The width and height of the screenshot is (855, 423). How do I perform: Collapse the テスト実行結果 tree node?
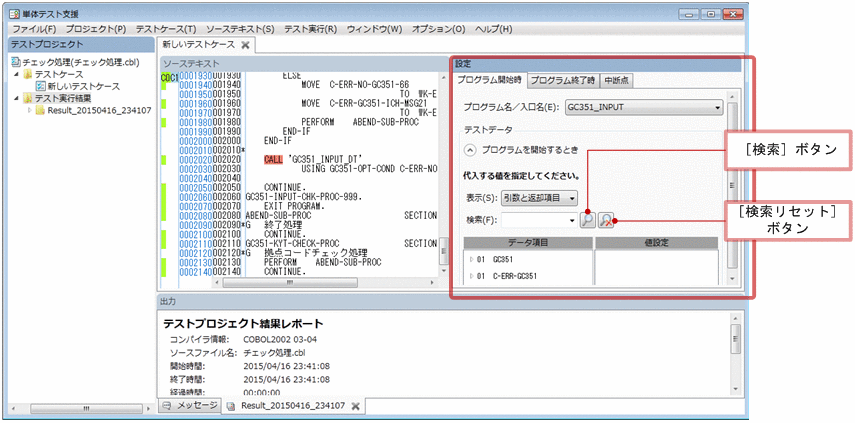point(16,98)
